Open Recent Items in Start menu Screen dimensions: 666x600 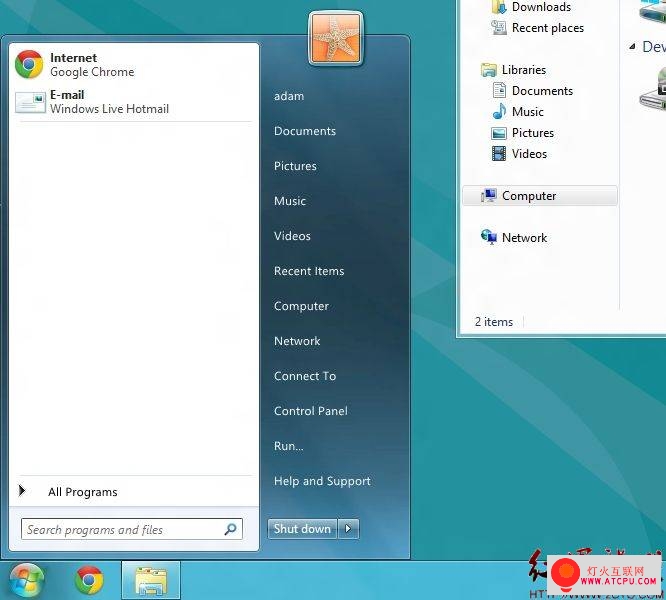[309, 271]
